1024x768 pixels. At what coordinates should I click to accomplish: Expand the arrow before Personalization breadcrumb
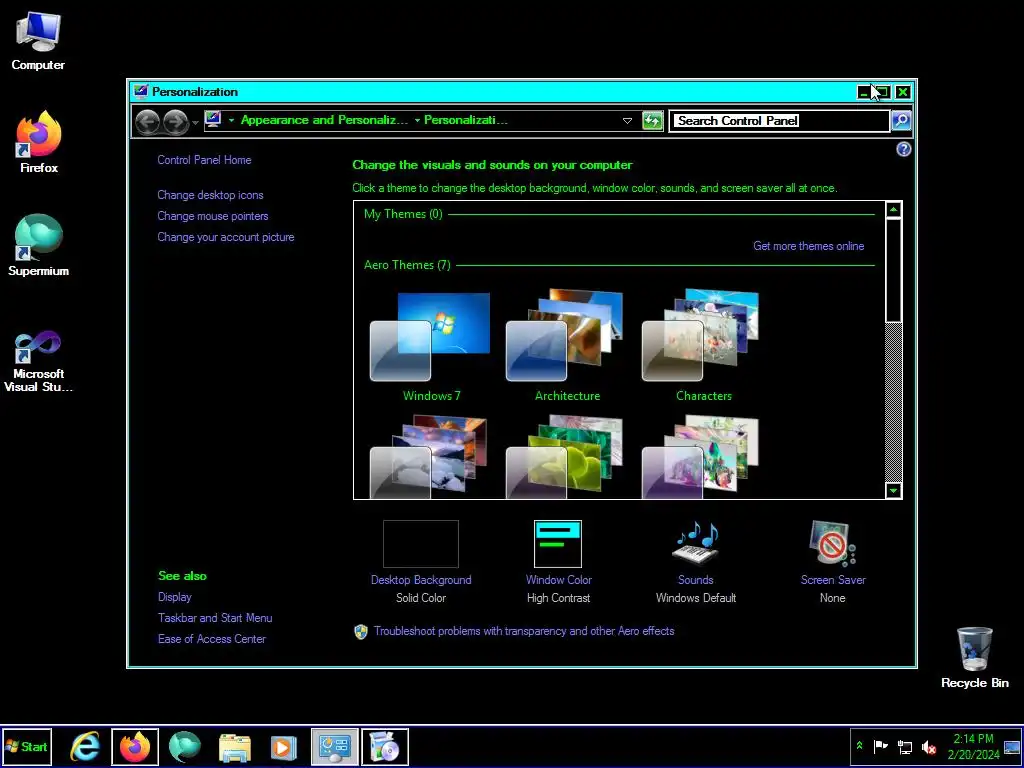tap(417, 120)
